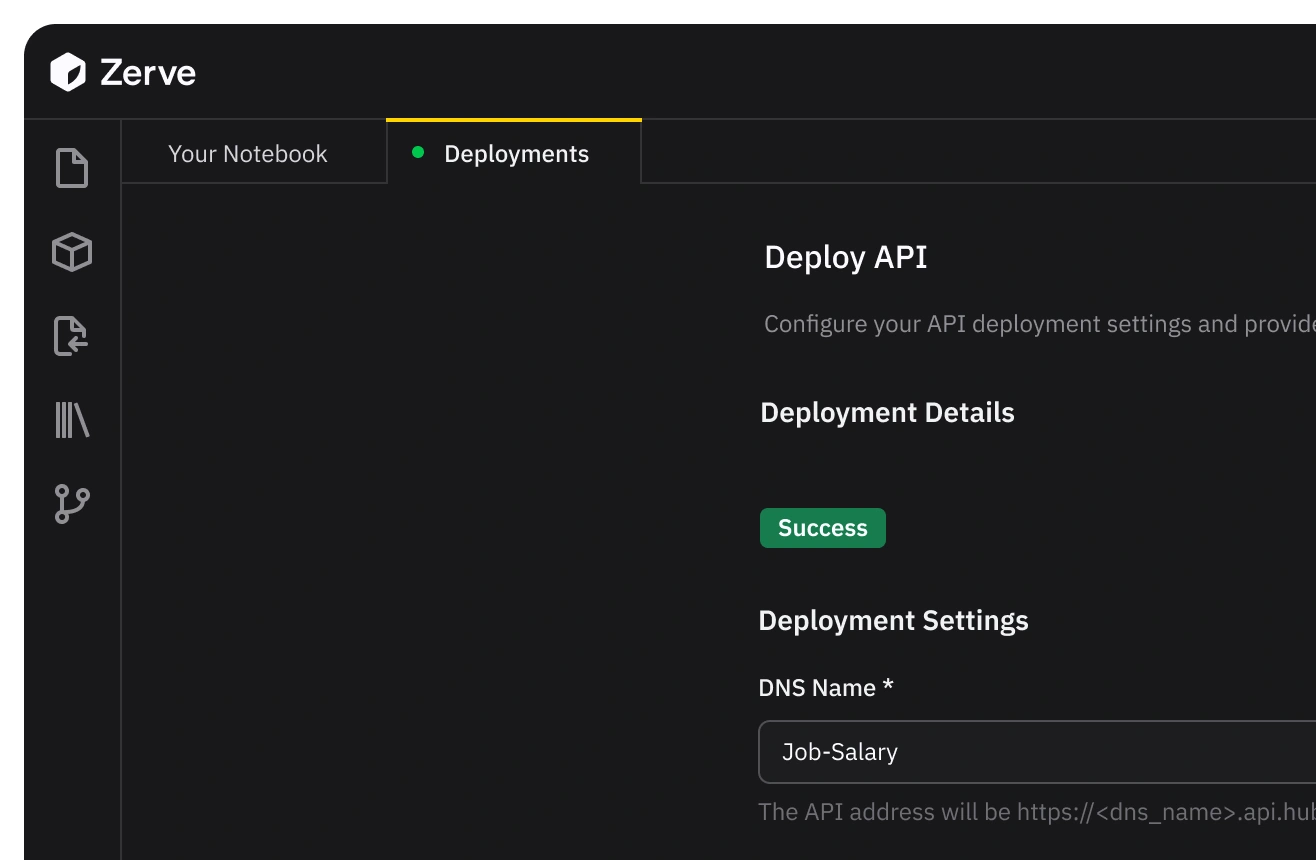Image resolution: width=1316 pixels, height=860 pixels.
Task: Click the file import arrow icon
Action: pyautogui.click(x=72, y=336)
